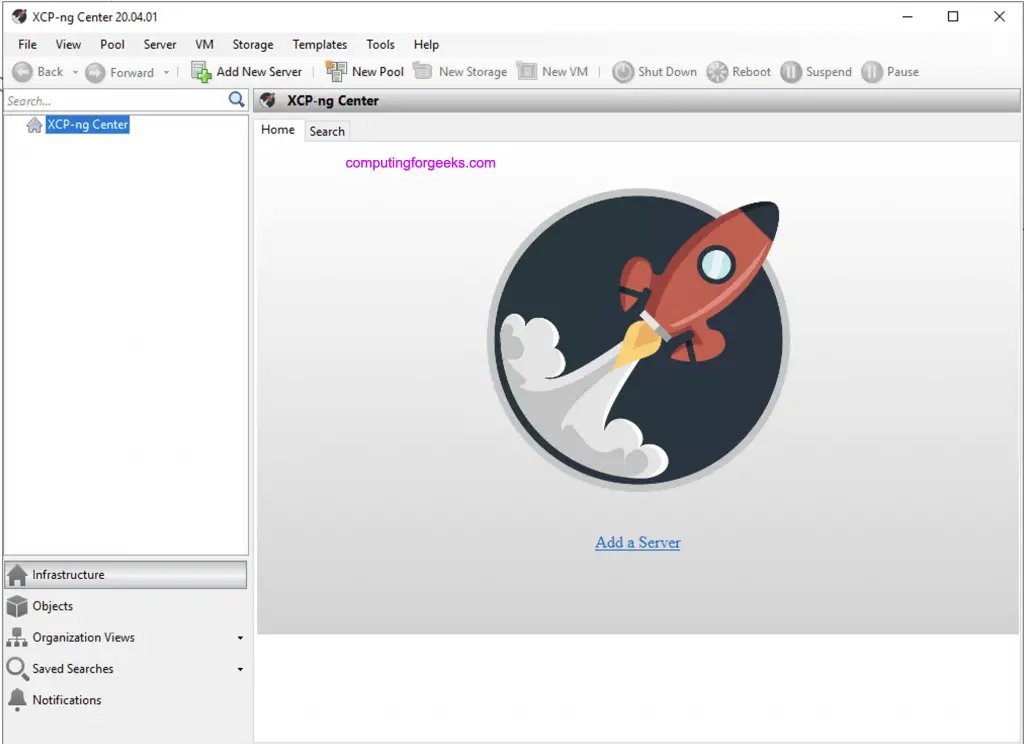Viewport: 1024px width, 744px height.
Task: Open the Back history dropdown arrow
Action: click(75, 73)
